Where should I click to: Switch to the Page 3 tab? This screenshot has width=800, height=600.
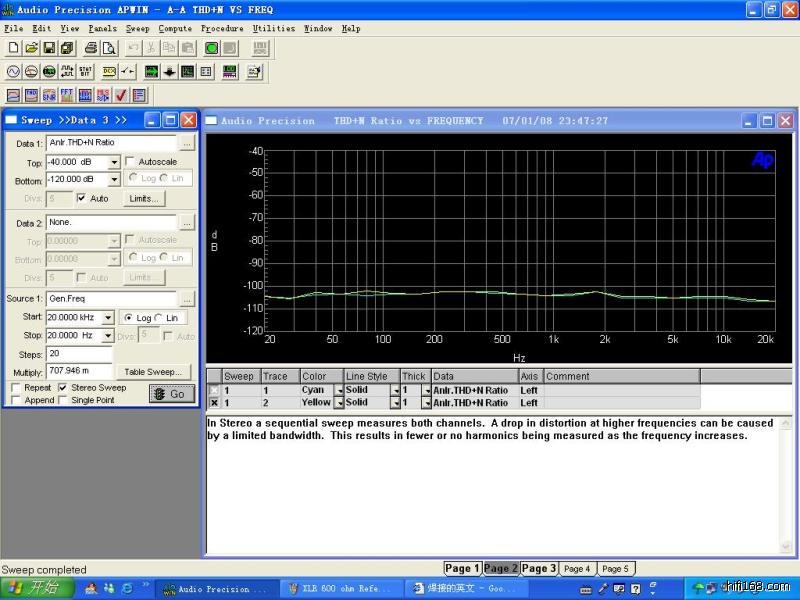tap(538, 569)
